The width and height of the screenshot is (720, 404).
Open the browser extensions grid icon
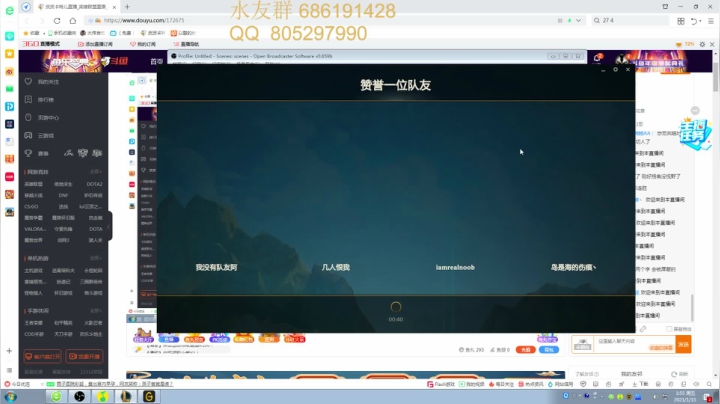tap(681, 21)
